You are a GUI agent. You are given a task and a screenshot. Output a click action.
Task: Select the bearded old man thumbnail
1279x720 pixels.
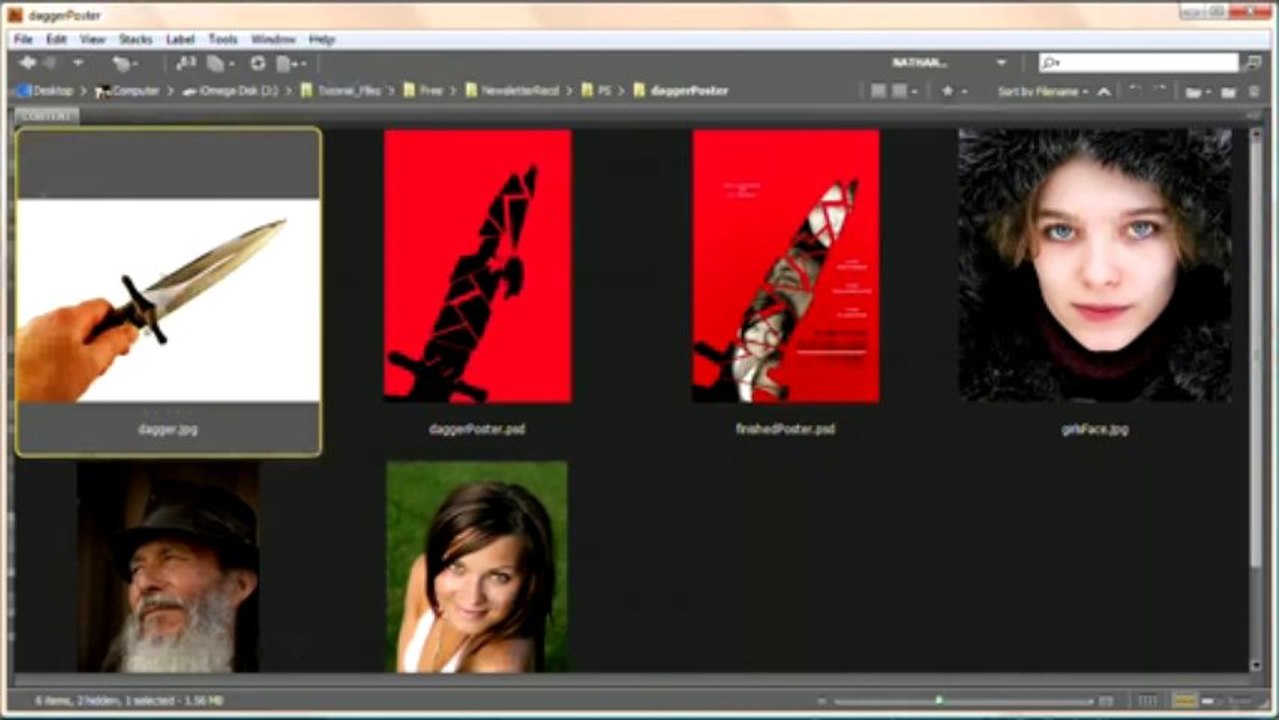169,566
